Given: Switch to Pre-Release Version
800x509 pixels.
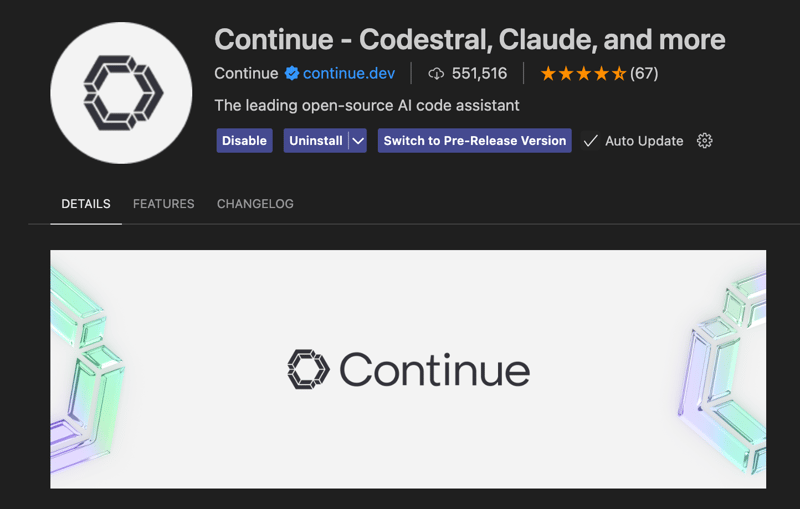Looking at the screenshot, I should click(474, 141).
